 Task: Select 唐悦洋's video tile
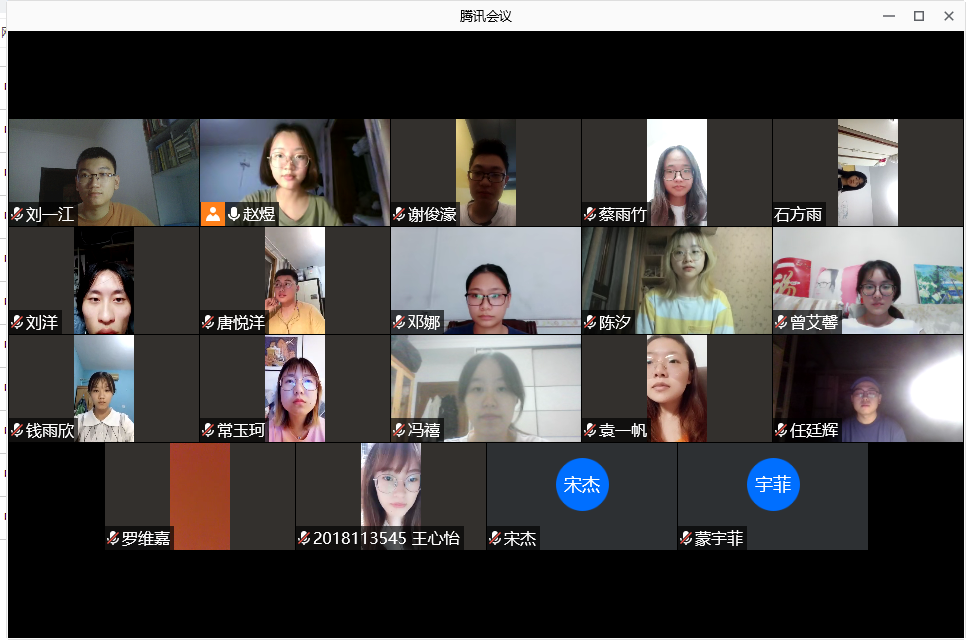point(294,280)
